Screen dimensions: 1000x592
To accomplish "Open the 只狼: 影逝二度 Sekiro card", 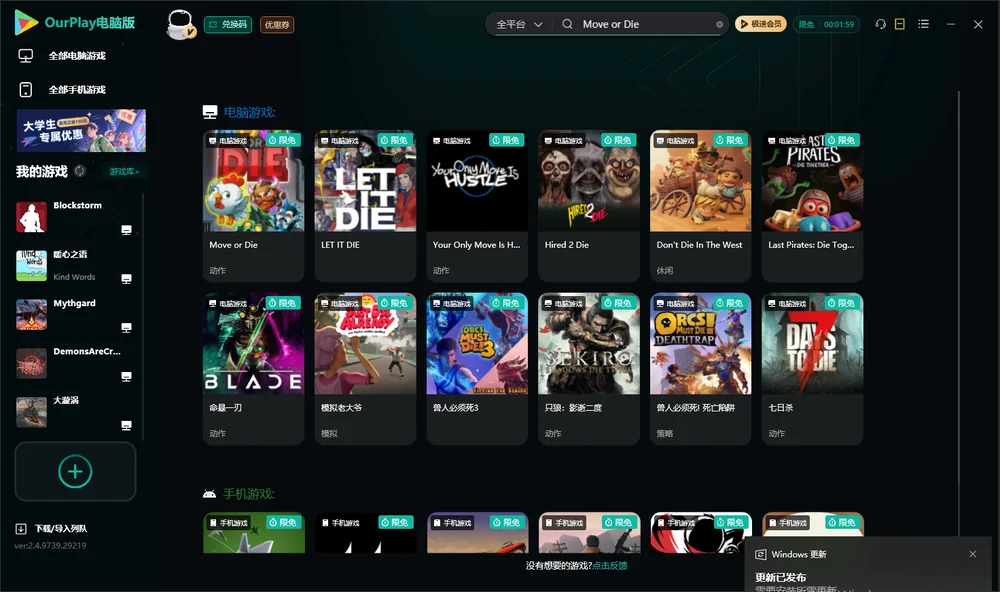I will [589, 369].
